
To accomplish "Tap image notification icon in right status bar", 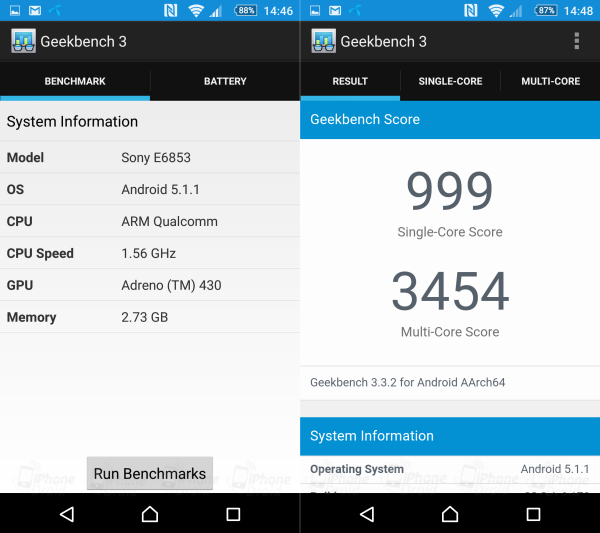I will coord(315,10).
